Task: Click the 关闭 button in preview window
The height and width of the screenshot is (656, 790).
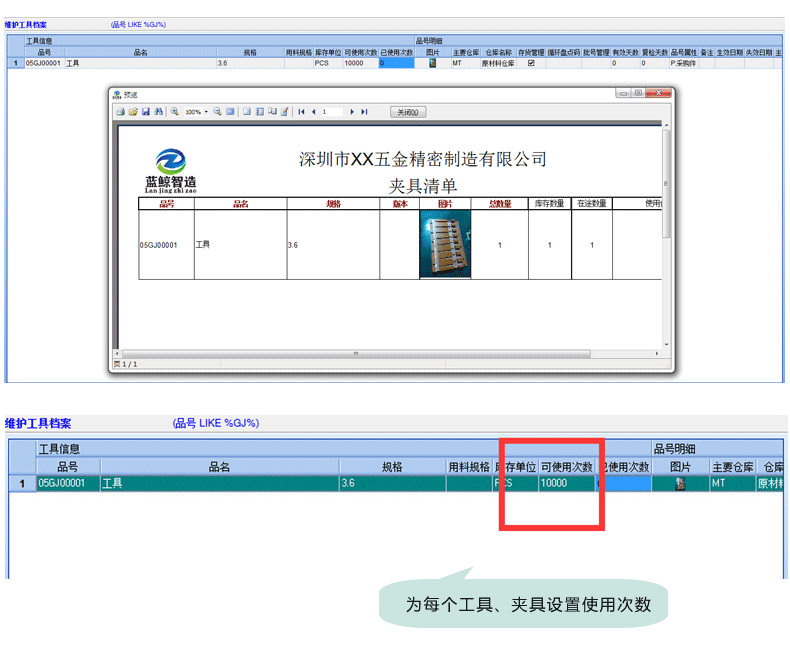Action: 408,112
